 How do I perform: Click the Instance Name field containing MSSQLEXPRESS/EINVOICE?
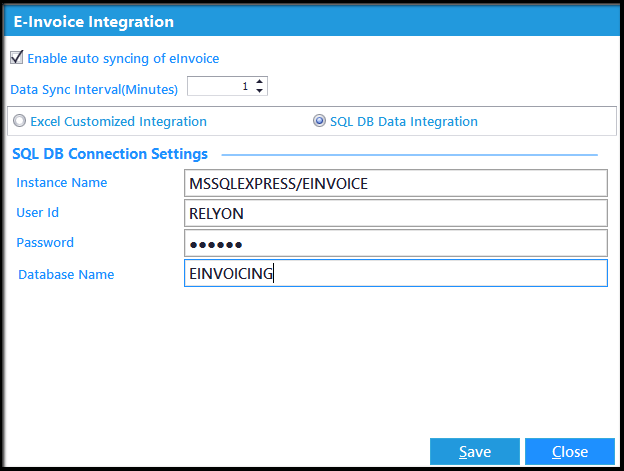click(396, 183)
